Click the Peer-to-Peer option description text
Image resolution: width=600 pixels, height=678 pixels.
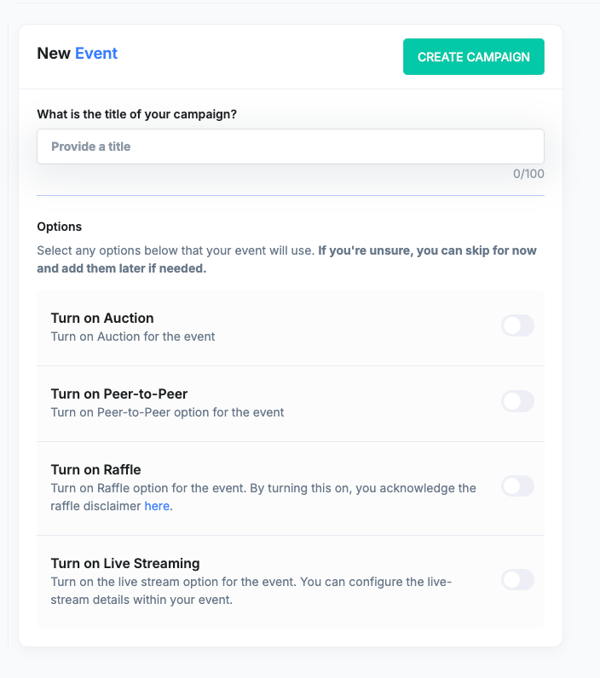pos(167,412)
